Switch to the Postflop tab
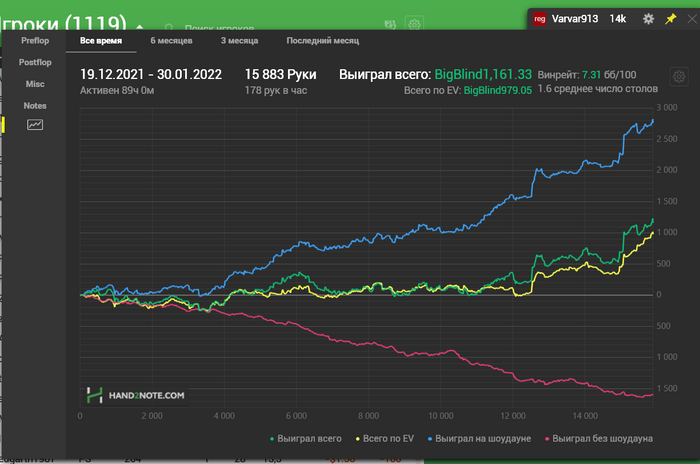Screen dimensions: 700x464 click(35, 63)
